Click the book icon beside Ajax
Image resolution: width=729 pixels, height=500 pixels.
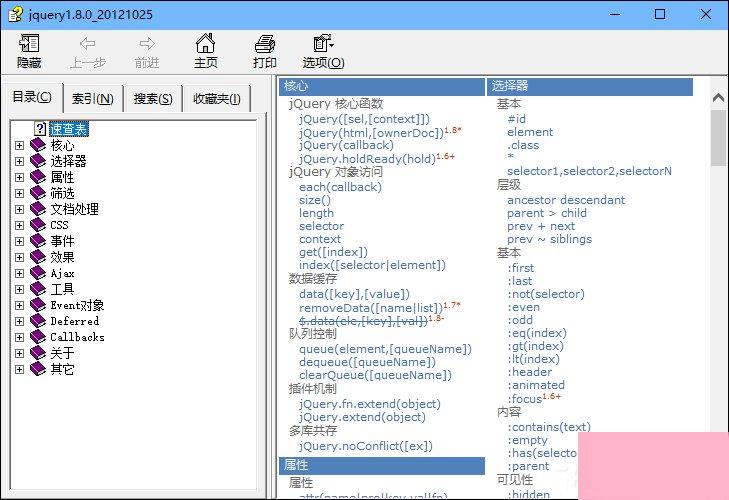tap(38, 273)
